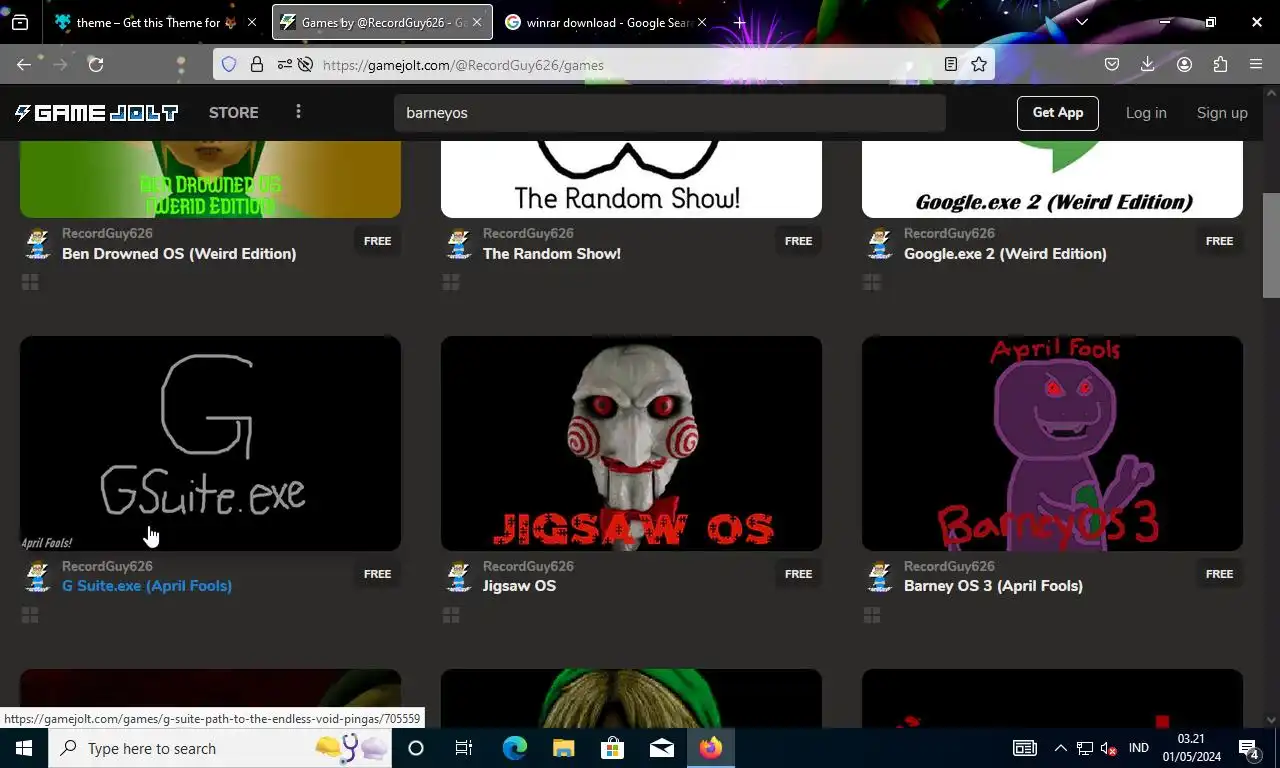Open the site permissions icon
1280x768 pixels.
(x=285, y=65)
